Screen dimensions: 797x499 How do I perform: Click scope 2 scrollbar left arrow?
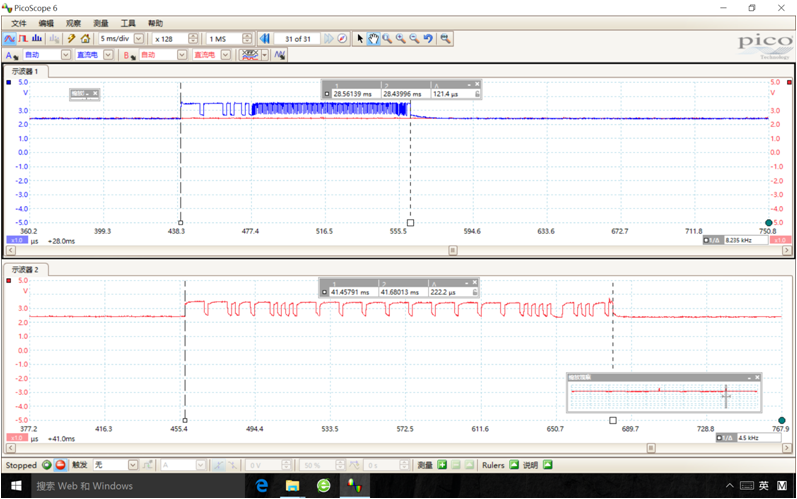tap(11, 448)
